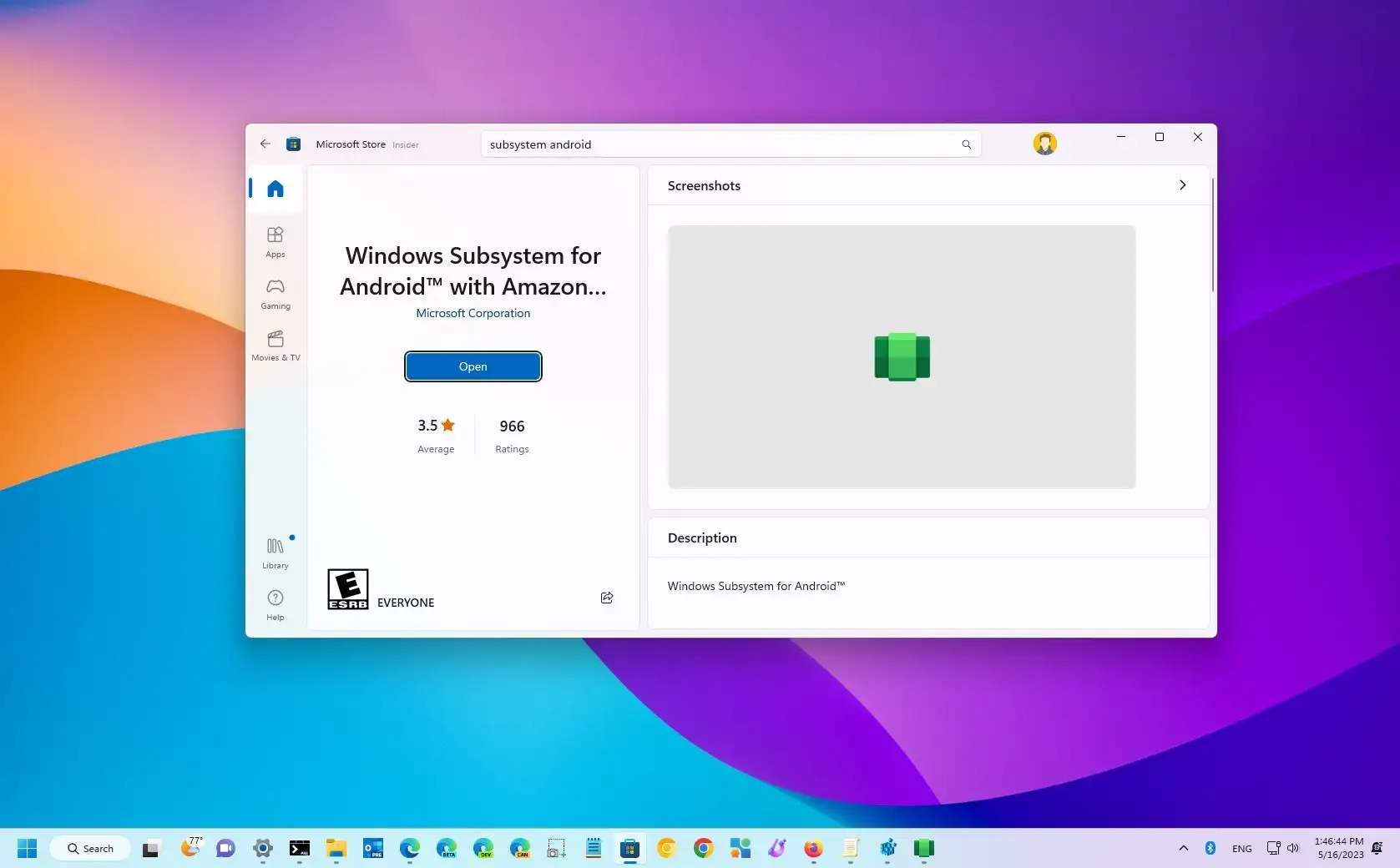The width and height of the screenshot is (1400, 868).
Task: Visit the Microsoft Corporation publisher link
Action: 473,313
